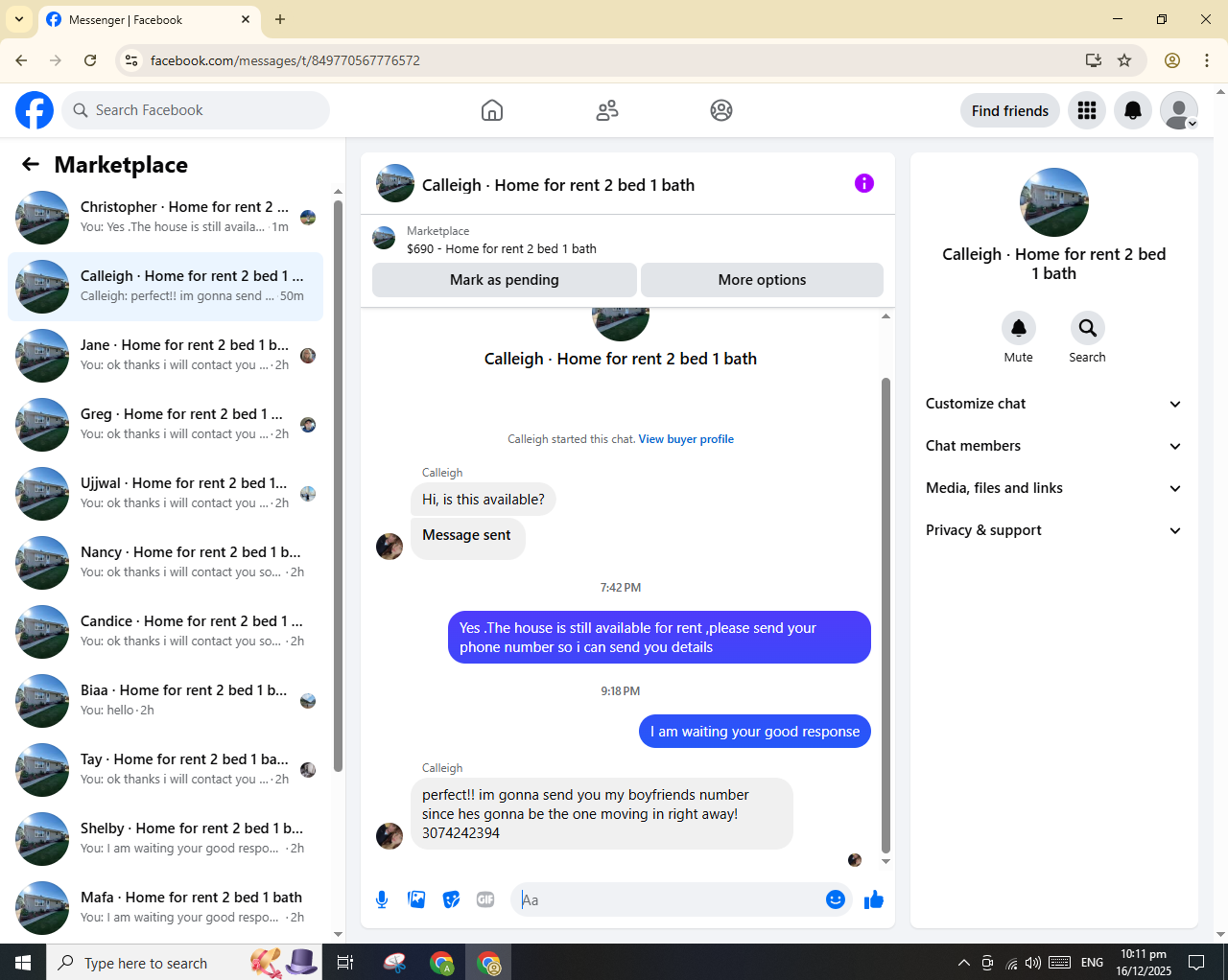
Task: Click Calleigh's large profile picture in side panel
Action: tap(1054, 202)
